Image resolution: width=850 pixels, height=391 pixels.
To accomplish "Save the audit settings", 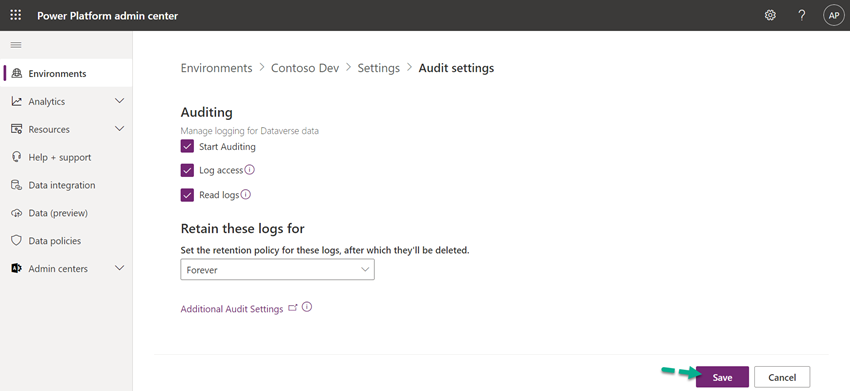I will [722, 377].
